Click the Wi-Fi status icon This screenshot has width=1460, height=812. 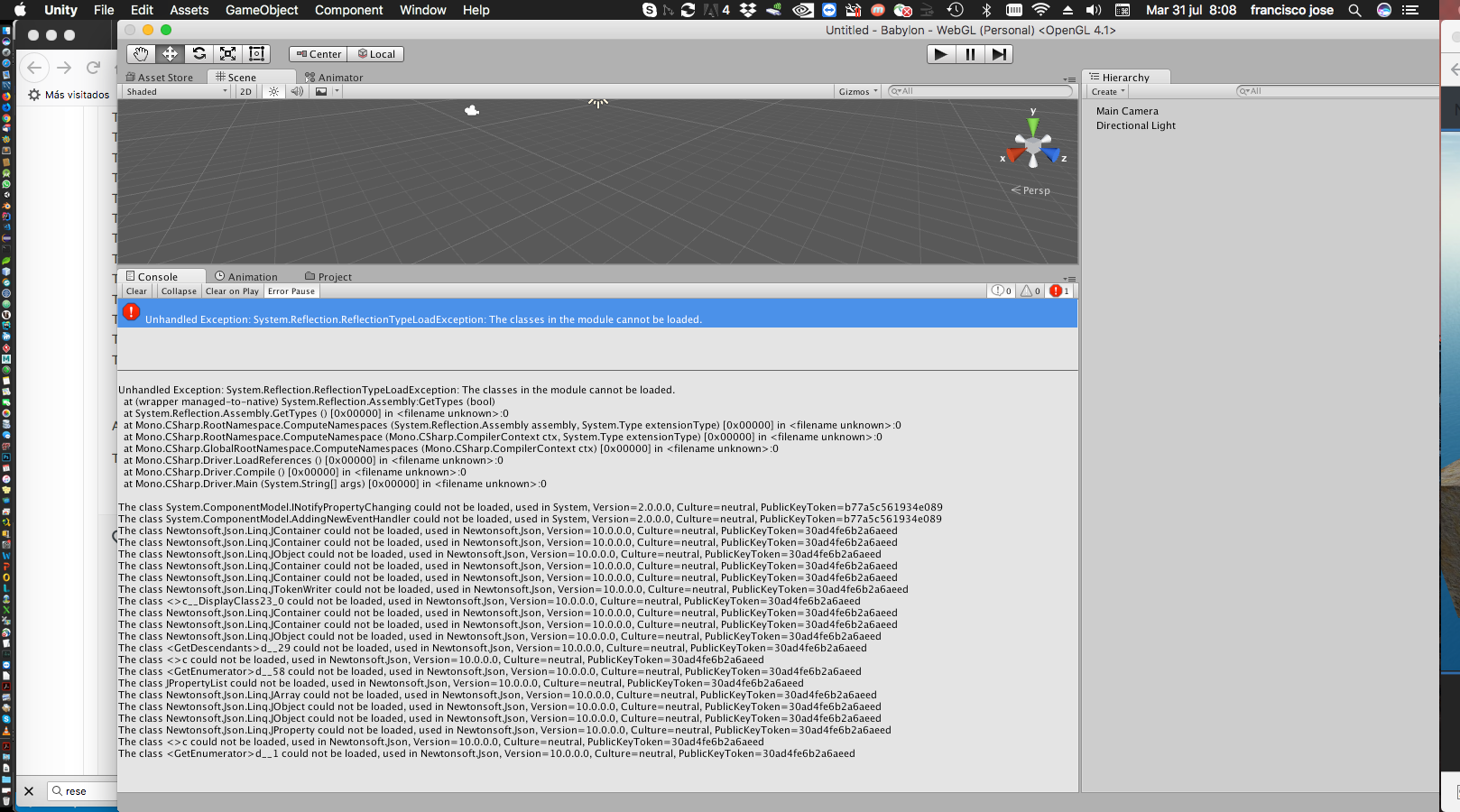(x=1040, y=10)
